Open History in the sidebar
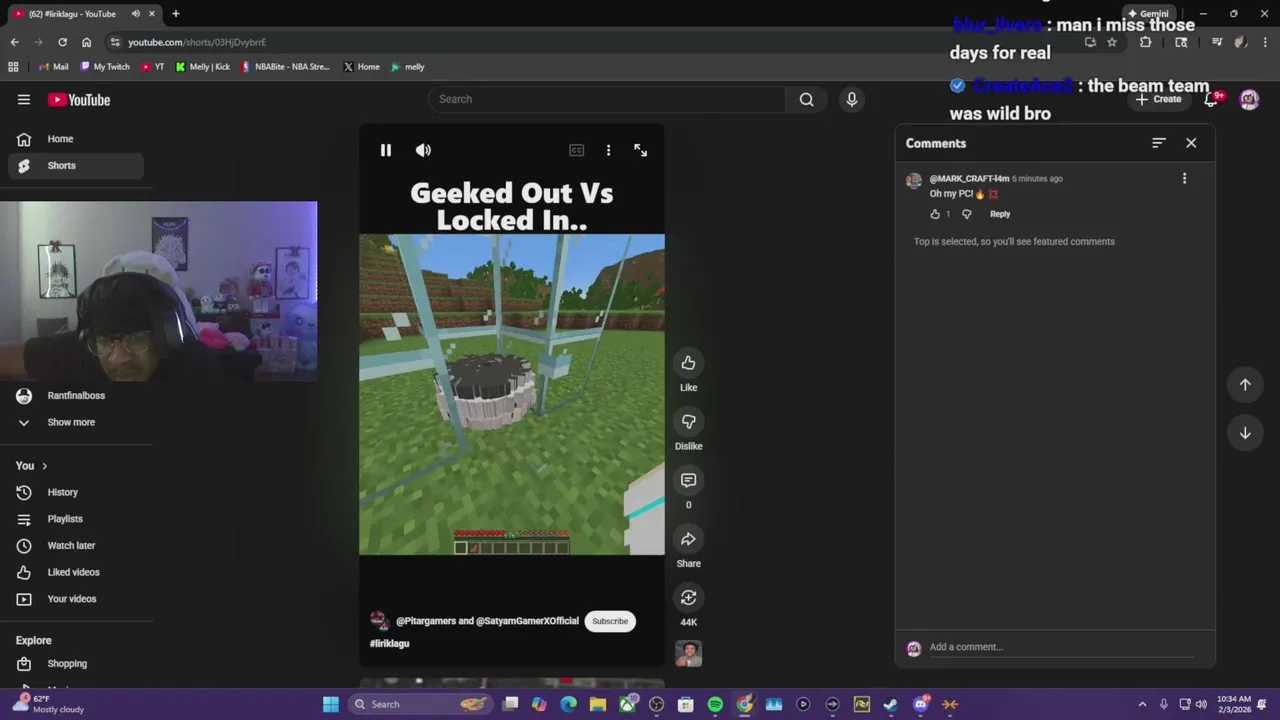The image size is (1280, 720). tap(76, 492)
